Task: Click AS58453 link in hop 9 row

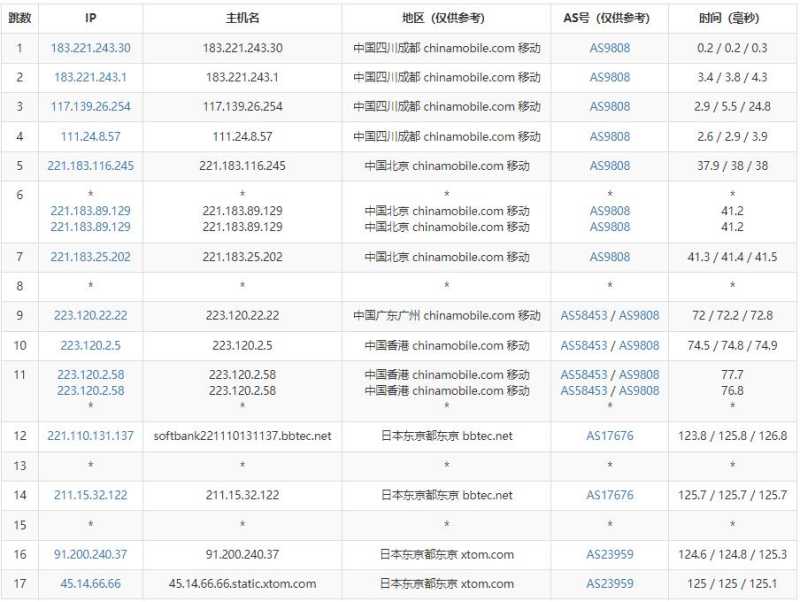Action: tap(584, 315)
